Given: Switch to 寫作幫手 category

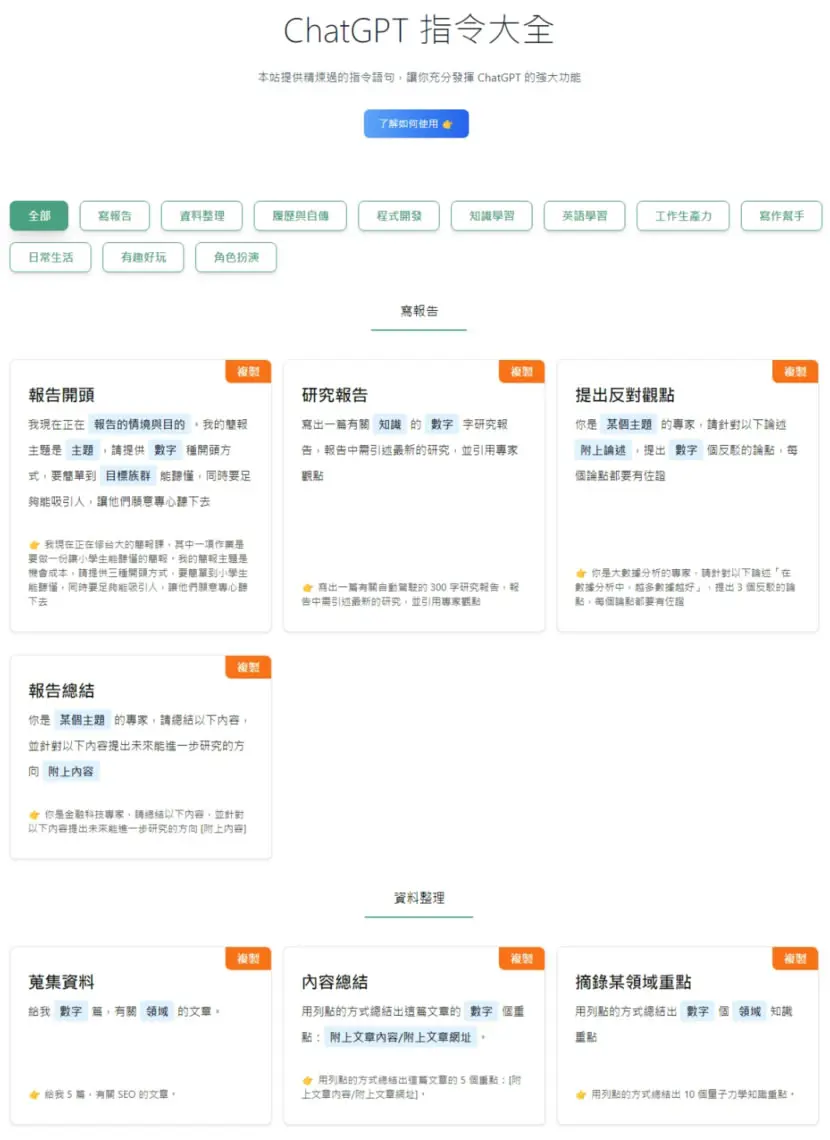Looking at the screenshot, I should point(781,216).
